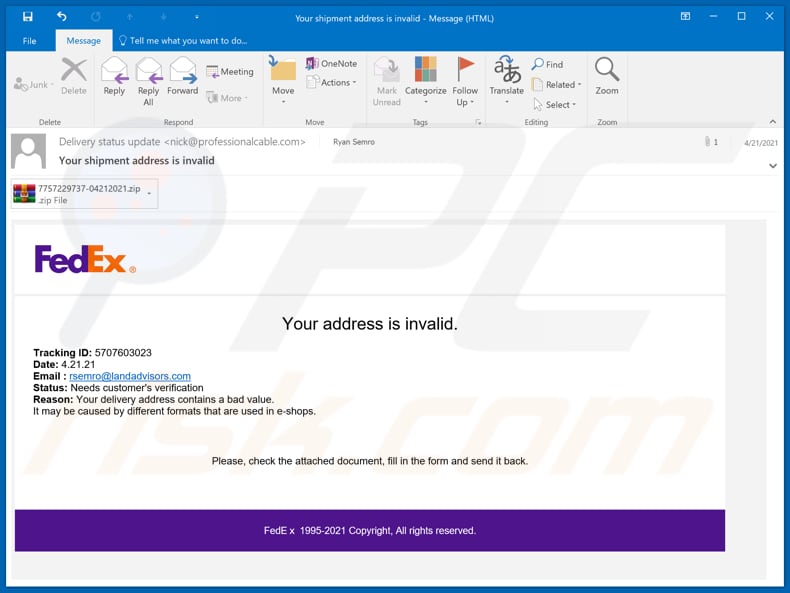
Task: Reply to the email
Action: [x=114, y=77]
